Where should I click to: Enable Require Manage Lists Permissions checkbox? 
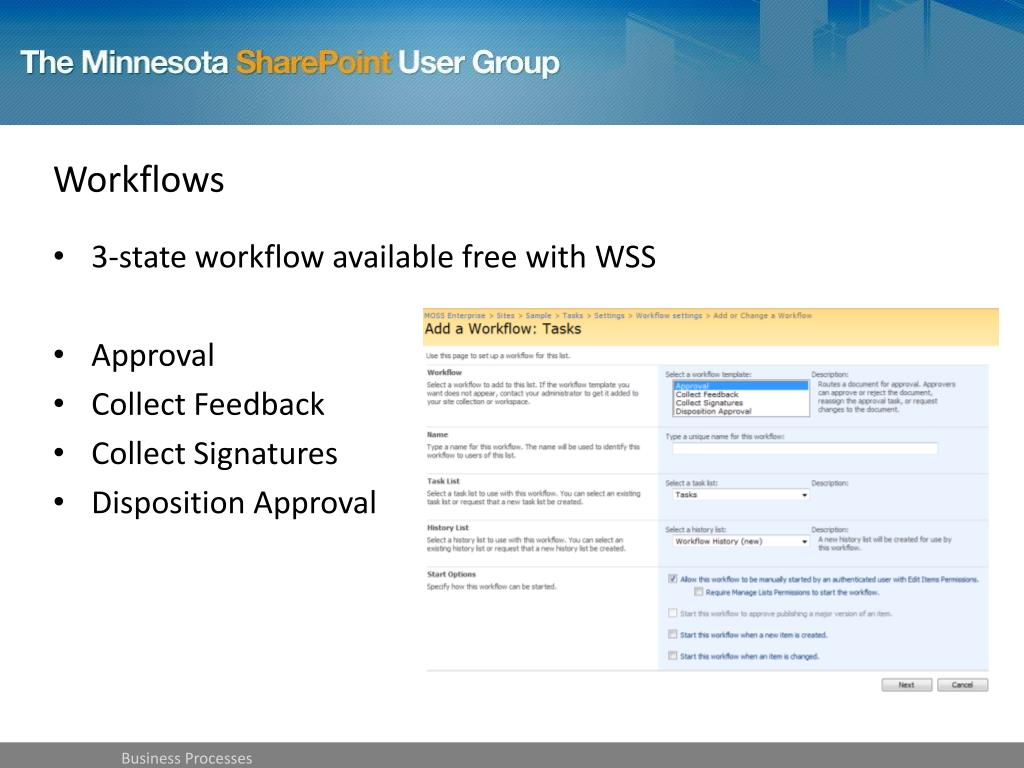click(x=699, y=592)
